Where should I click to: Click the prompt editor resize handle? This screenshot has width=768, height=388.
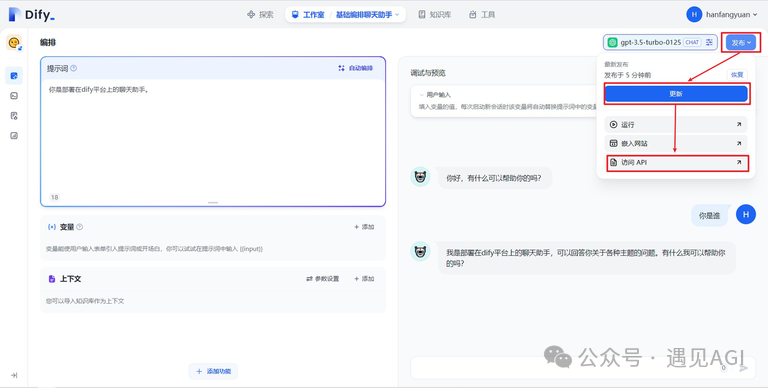pos(213,202)
